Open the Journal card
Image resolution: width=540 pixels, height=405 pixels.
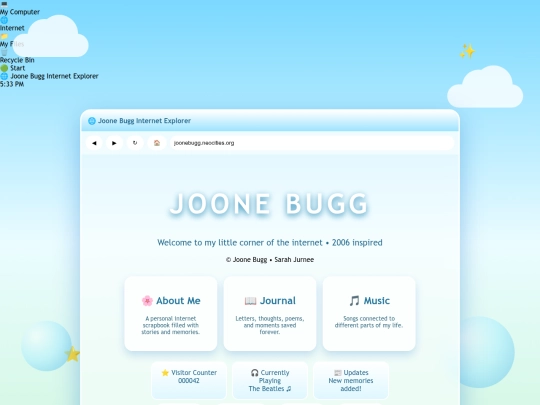270,314
